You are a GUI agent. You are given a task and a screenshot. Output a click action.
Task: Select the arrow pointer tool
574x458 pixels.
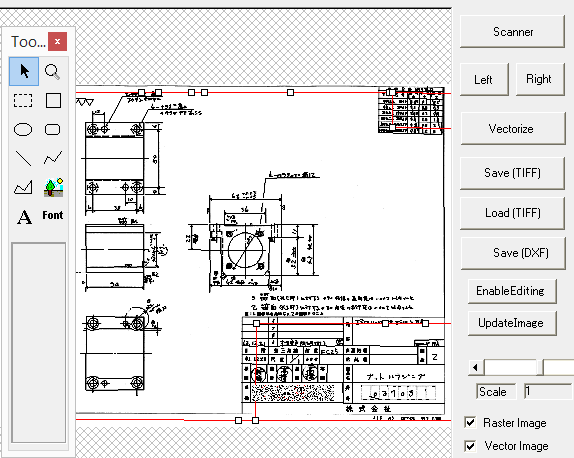[24, 71]
